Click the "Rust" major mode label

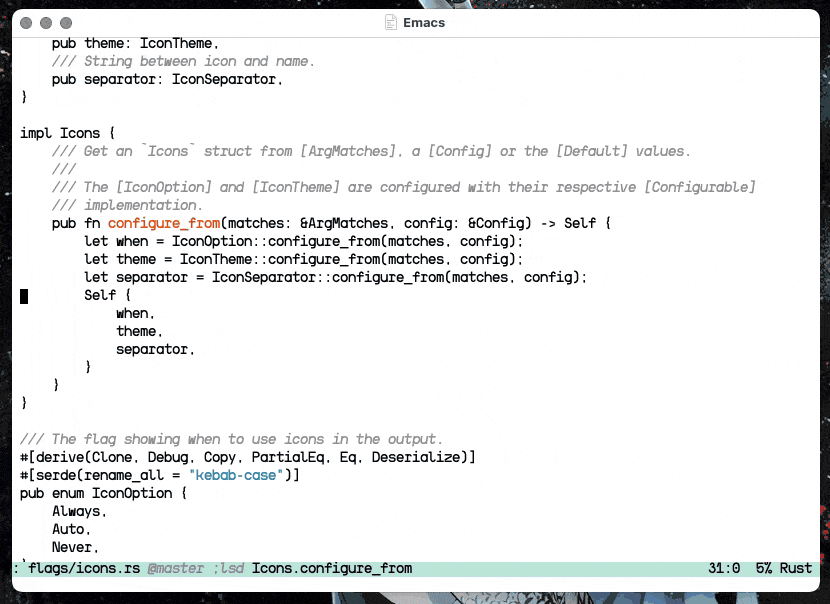click(x=796, y=568)
